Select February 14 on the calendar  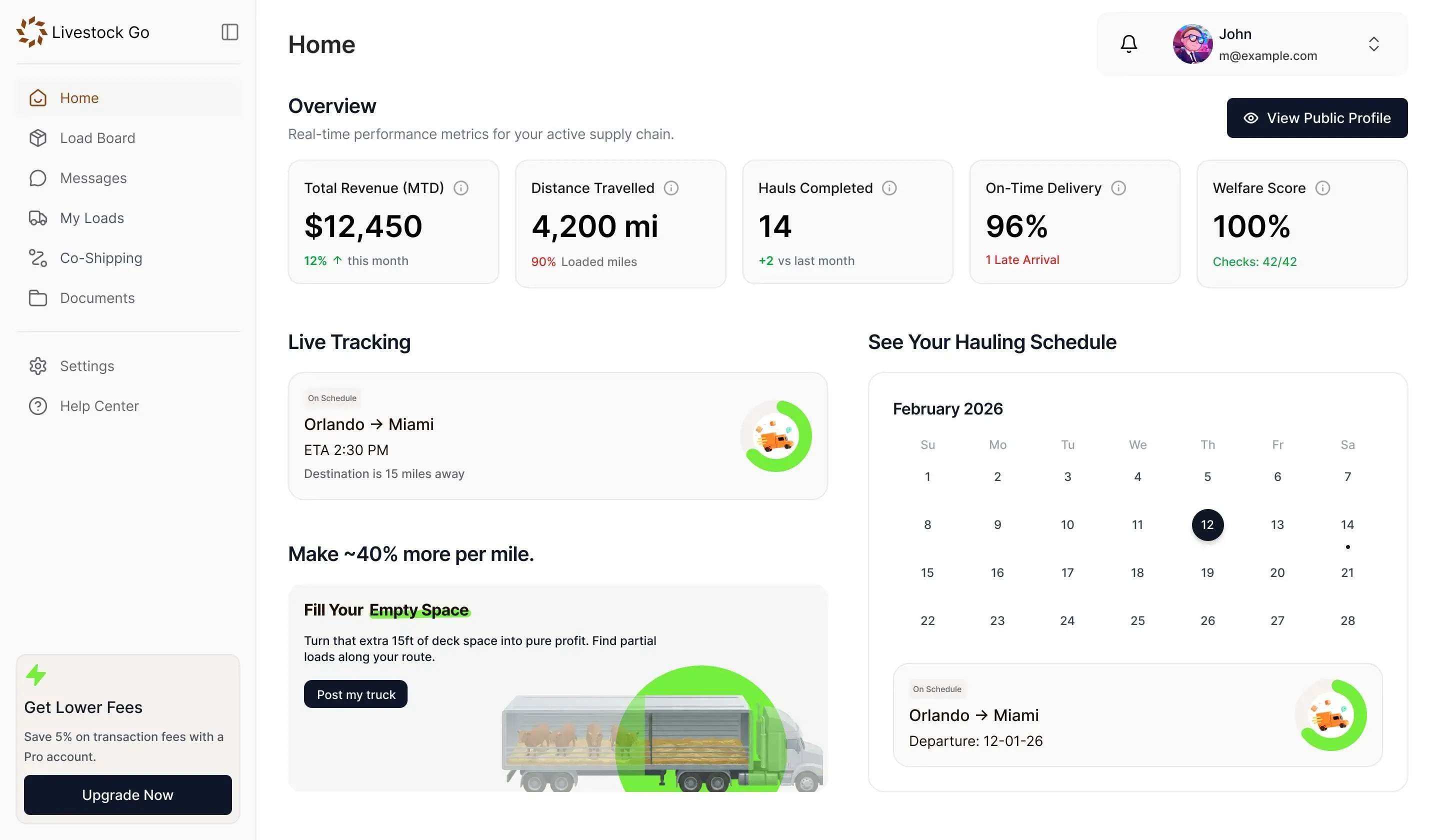coord(1347,524)
